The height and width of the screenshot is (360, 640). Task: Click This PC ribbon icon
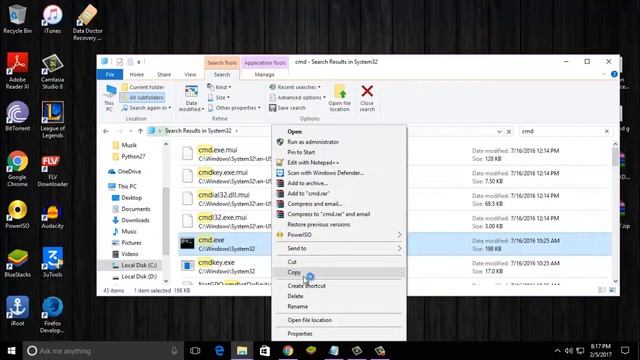point(109,98)
